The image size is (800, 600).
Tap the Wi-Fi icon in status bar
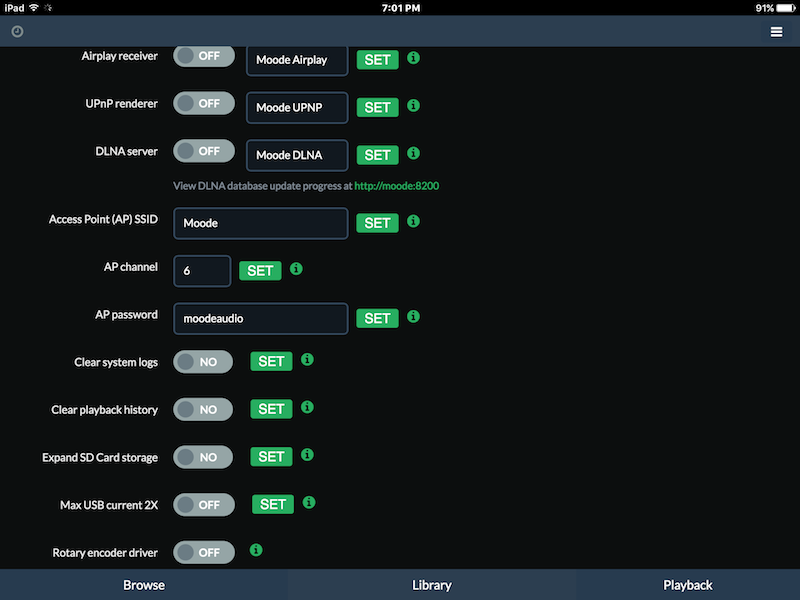(x=34, y=7)
